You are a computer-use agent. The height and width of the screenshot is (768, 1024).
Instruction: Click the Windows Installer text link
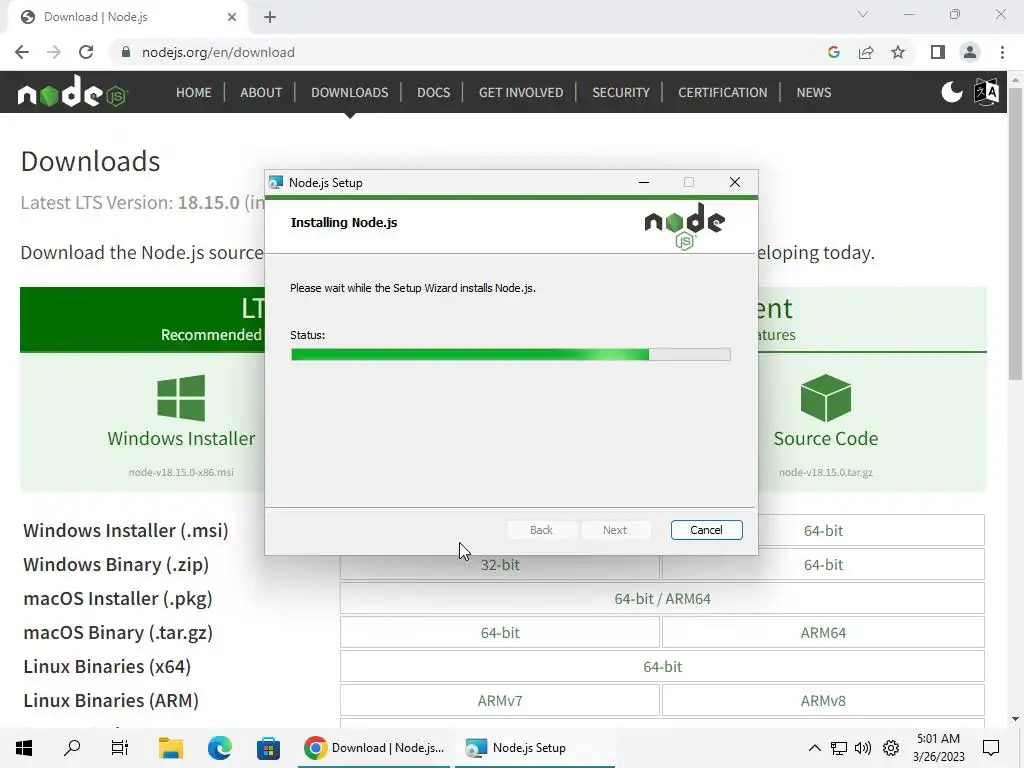tap(181, 438)
